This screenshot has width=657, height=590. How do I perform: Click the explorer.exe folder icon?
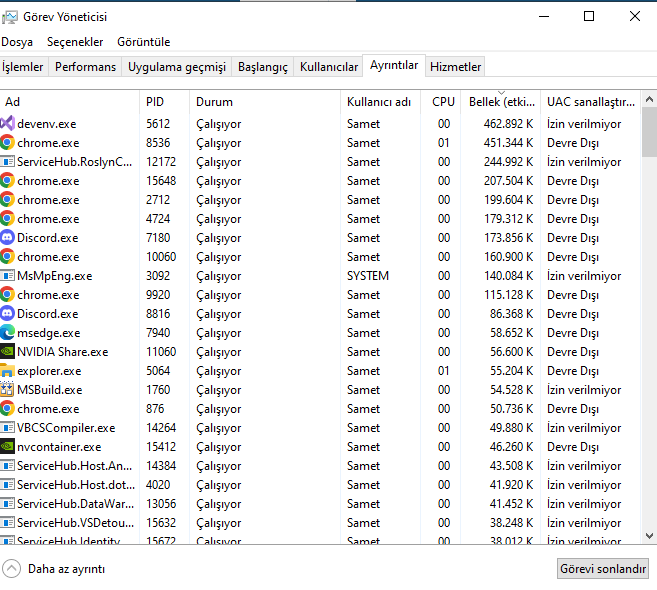point(8,370)
